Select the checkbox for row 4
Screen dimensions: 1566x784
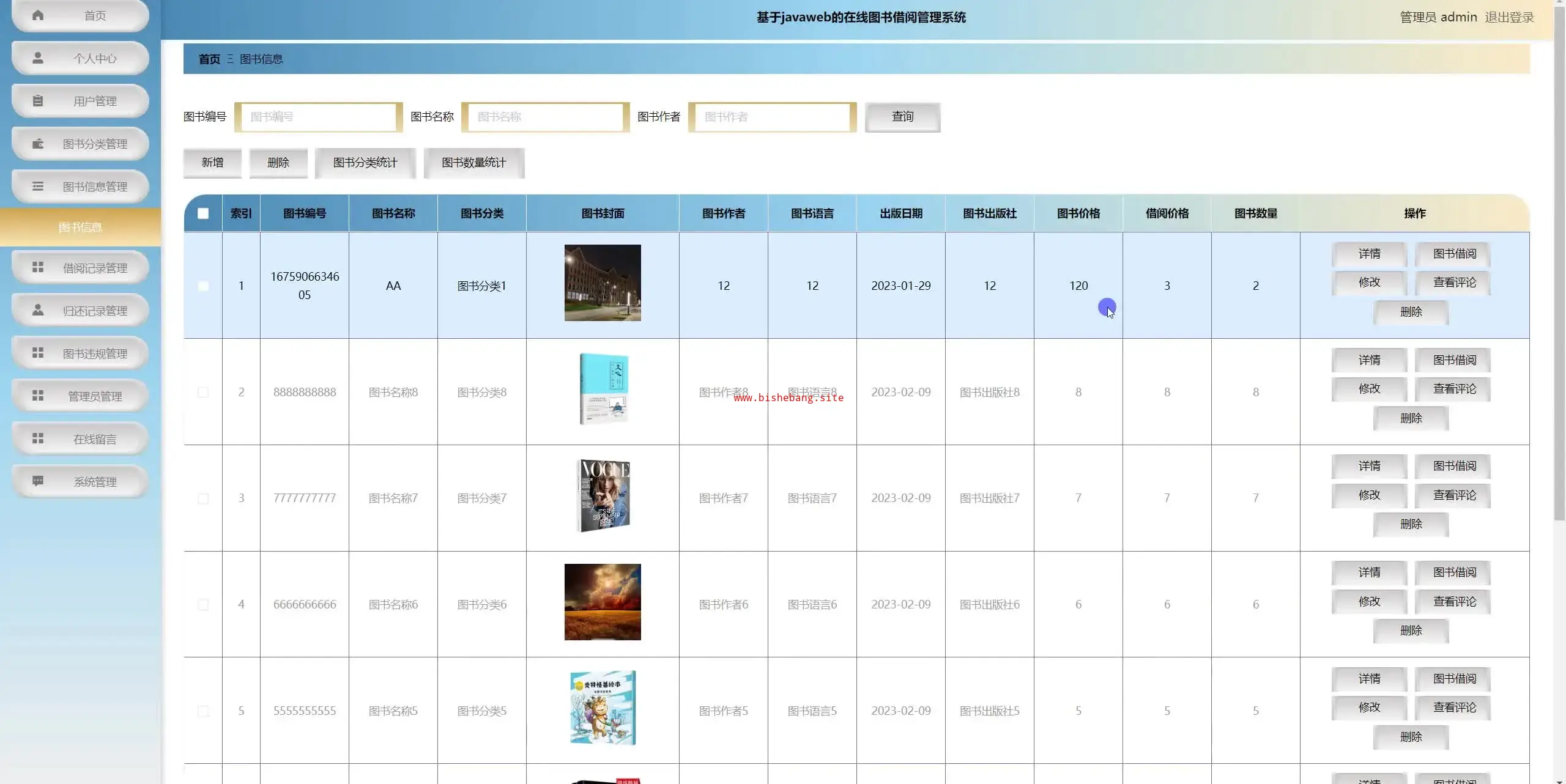(x=203, y=605)
